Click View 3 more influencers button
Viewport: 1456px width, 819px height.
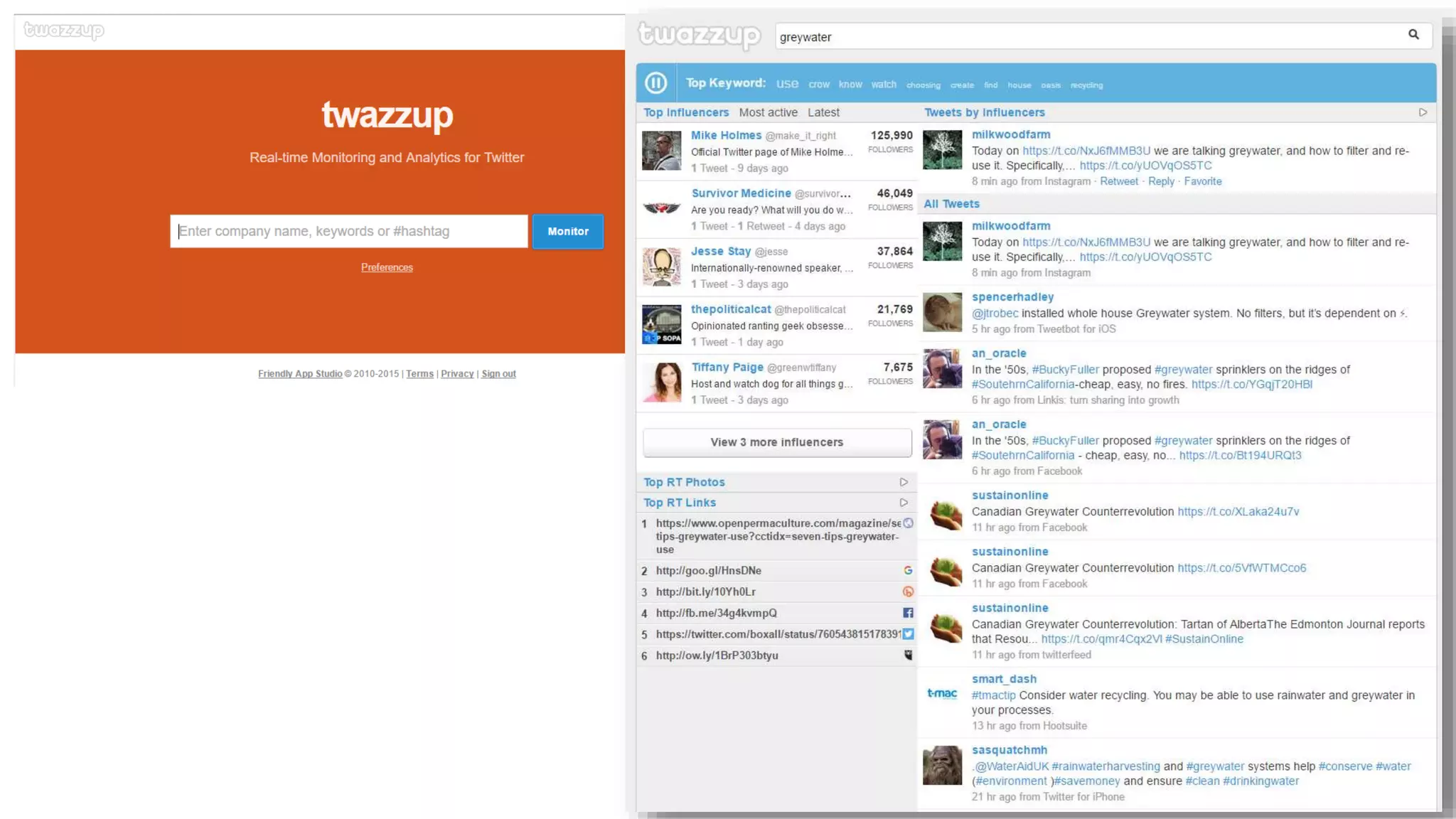click(776, 442)
